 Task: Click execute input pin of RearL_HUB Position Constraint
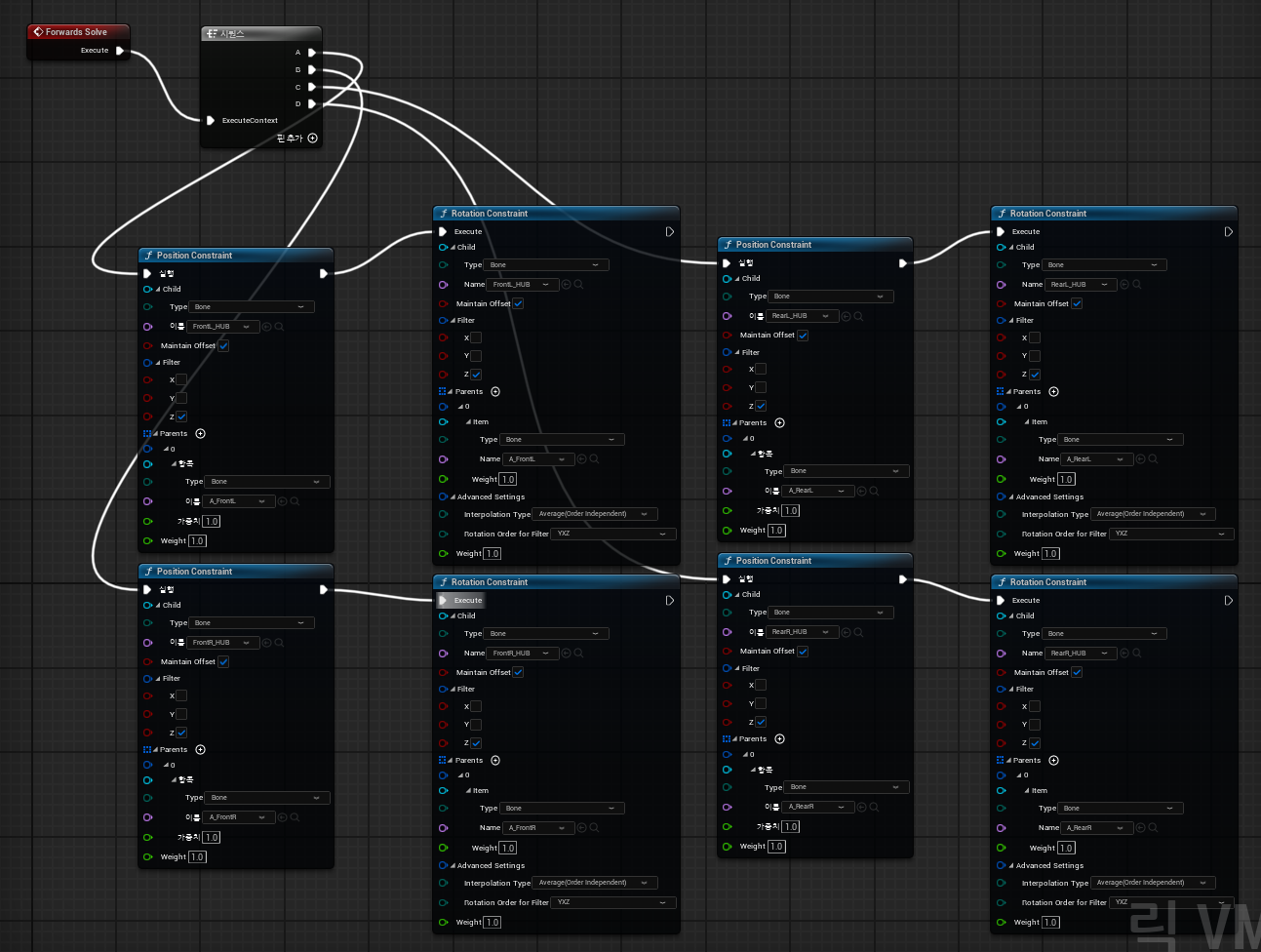click(x=726, y=263)
